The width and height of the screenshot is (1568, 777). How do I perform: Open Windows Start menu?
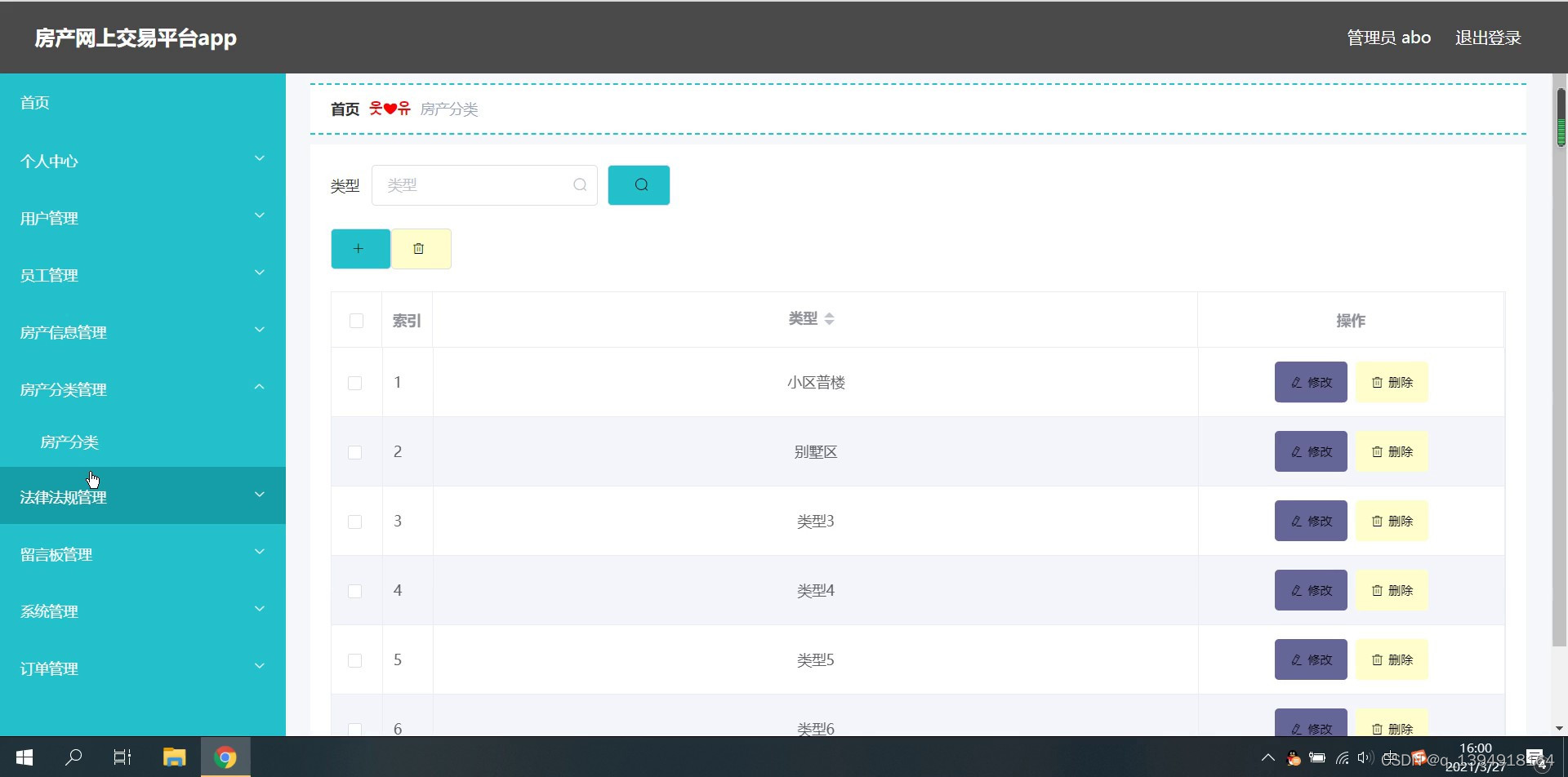pyautogui.click(x=24, y=757)
